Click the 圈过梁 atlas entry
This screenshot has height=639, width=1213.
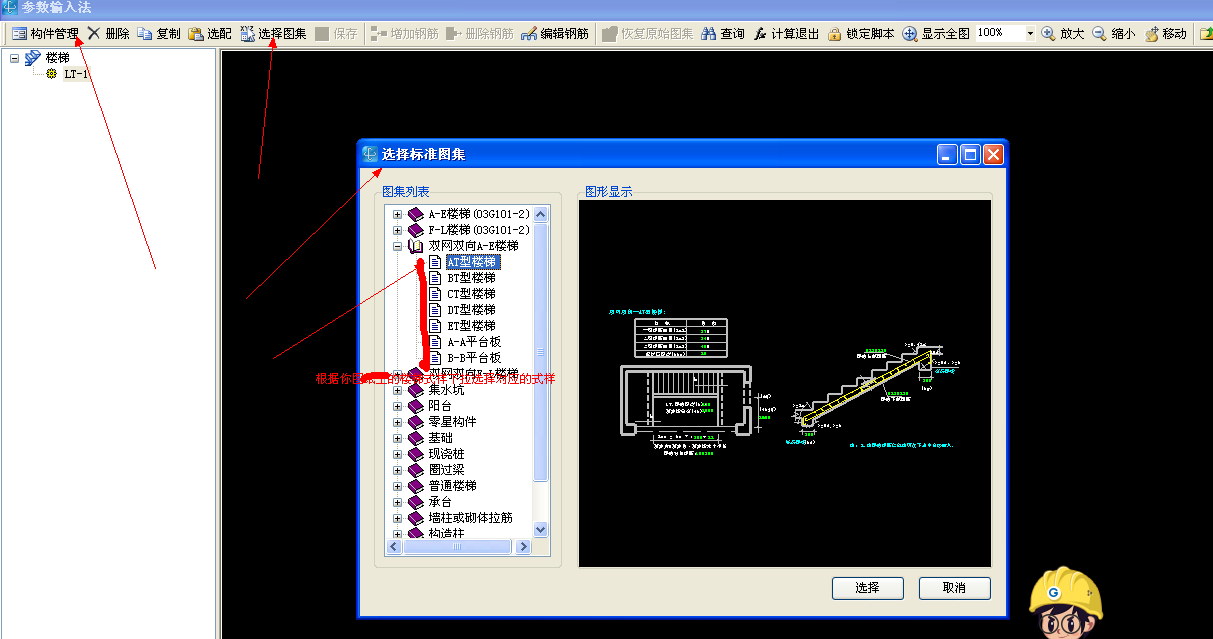coord(446,470)
